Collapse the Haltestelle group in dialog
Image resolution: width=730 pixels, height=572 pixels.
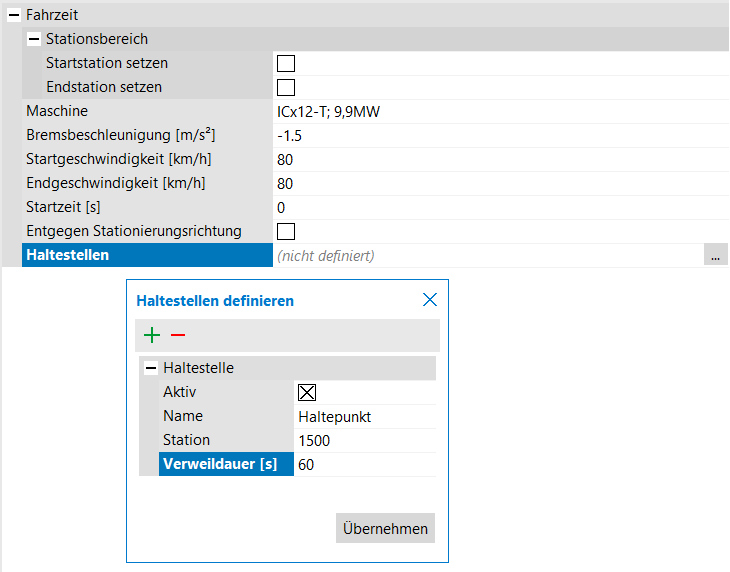click(x=151, y=368)
